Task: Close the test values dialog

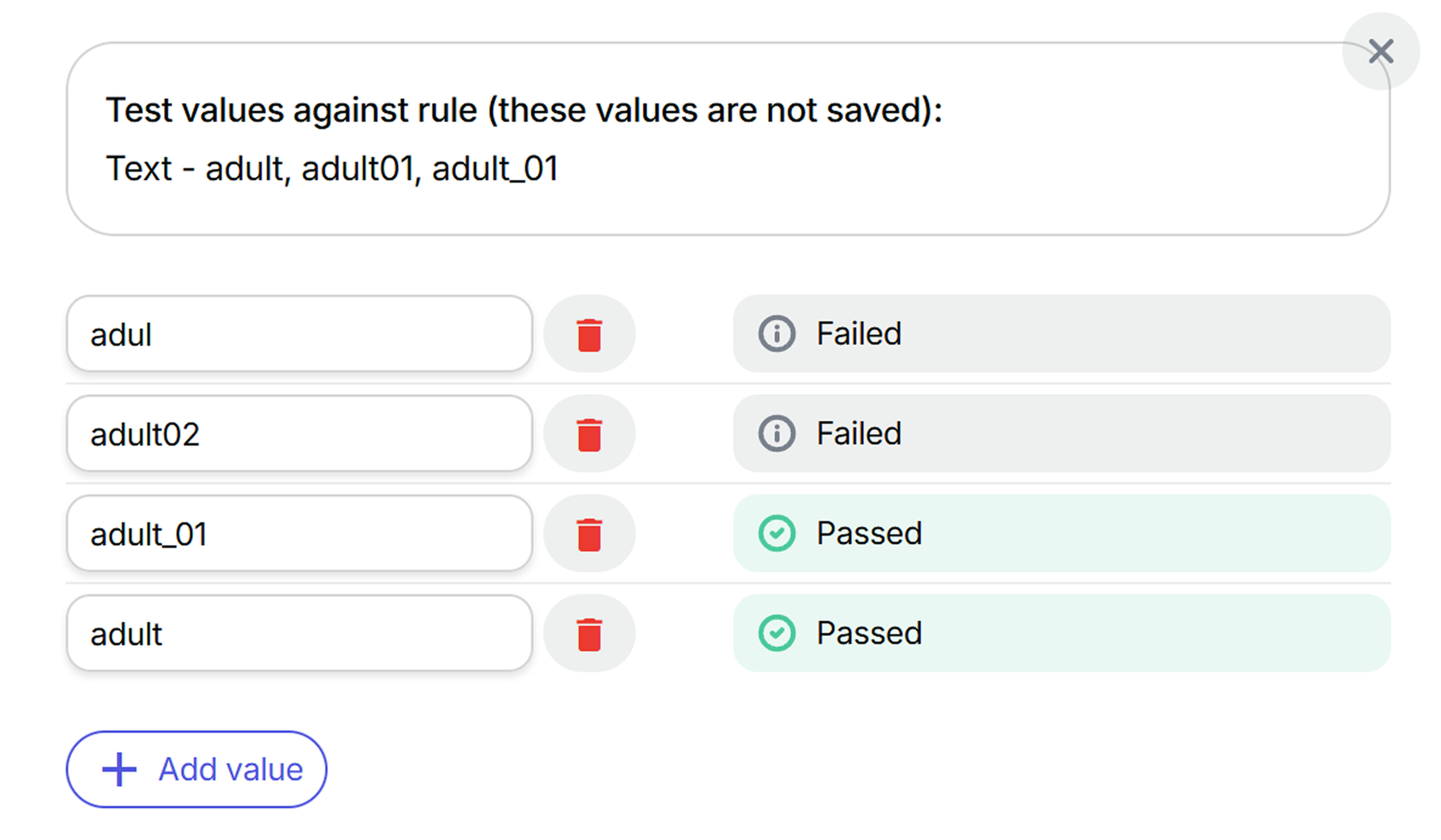Action: tap(1381, 52)
